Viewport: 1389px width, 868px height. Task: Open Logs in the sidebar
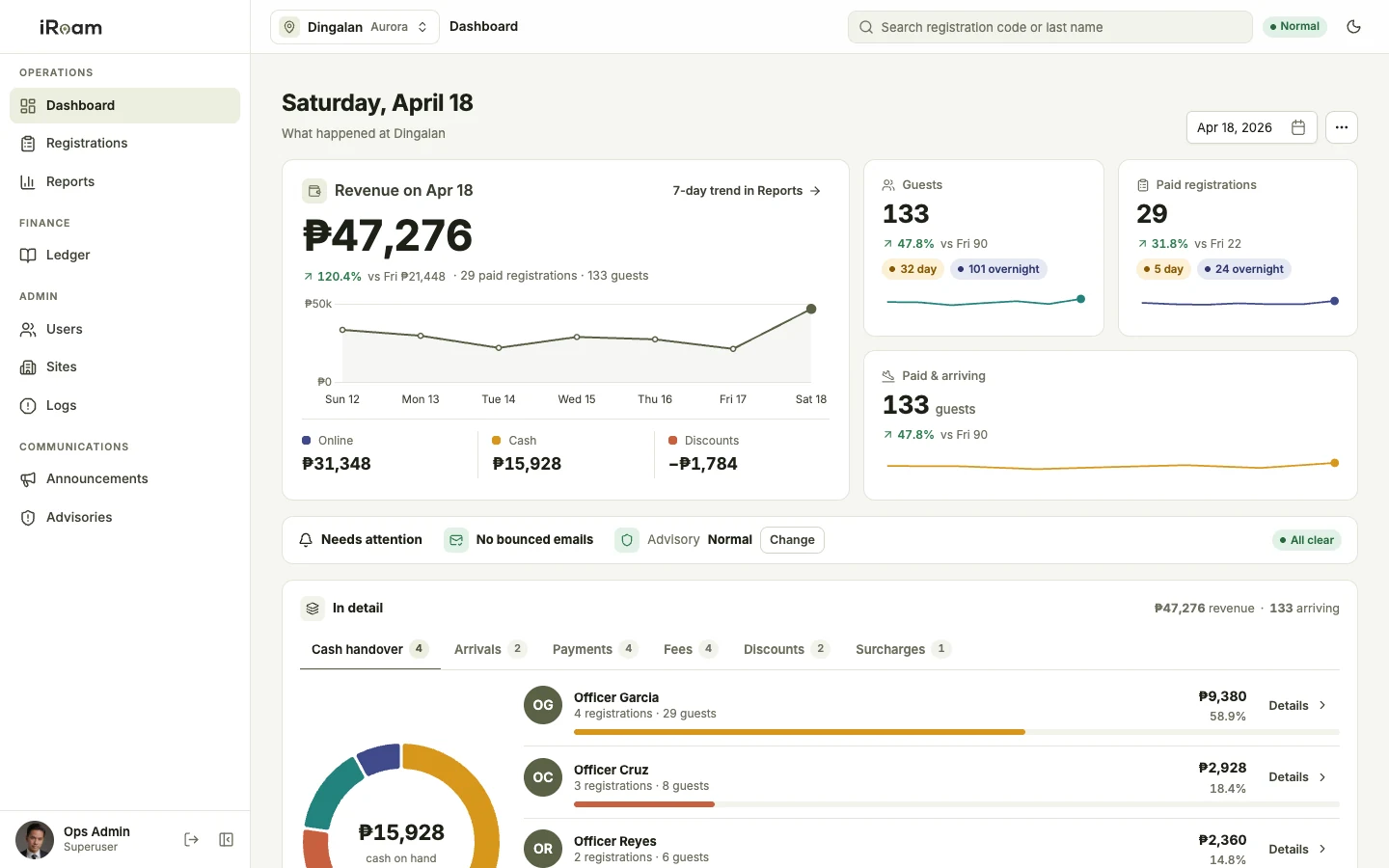coord(124,405)
